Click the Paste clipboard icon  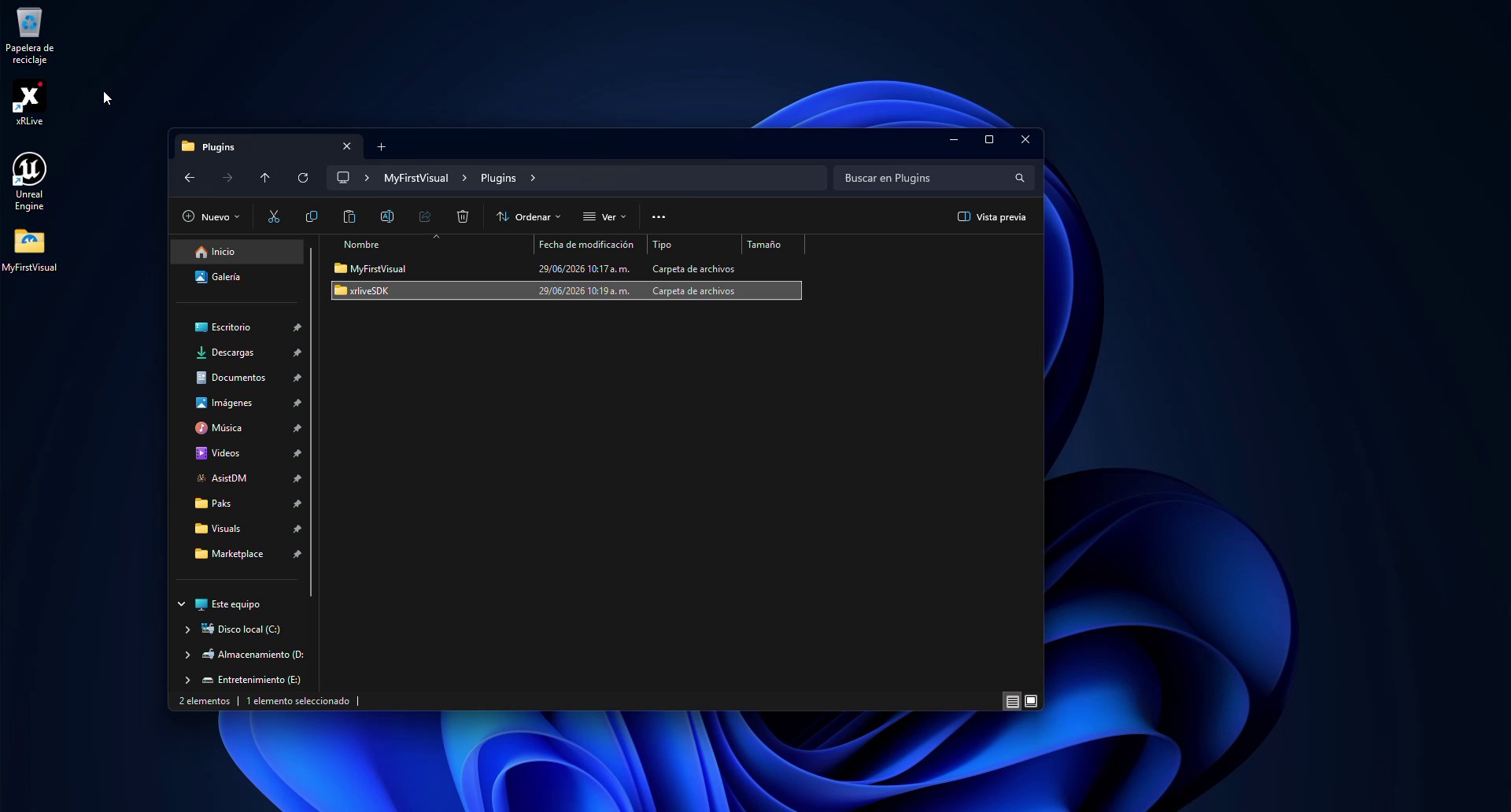[x=349, y=216]
